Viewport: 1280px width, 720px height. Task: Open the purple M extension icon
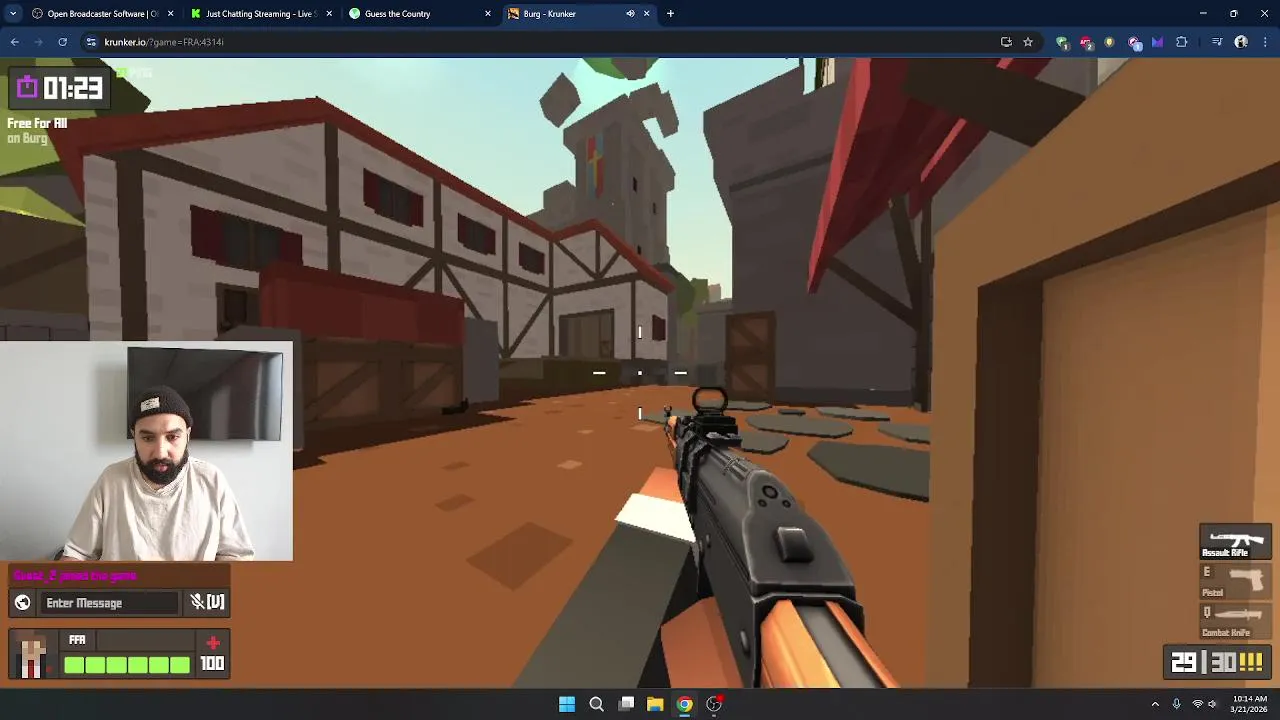click(1157, 42)
